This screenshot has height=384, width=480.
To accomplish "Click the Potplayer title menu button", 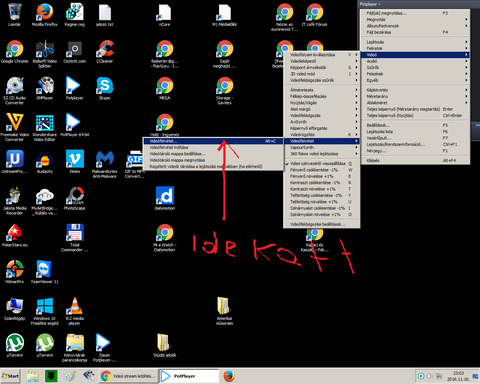I will click(x=370, y=4).
